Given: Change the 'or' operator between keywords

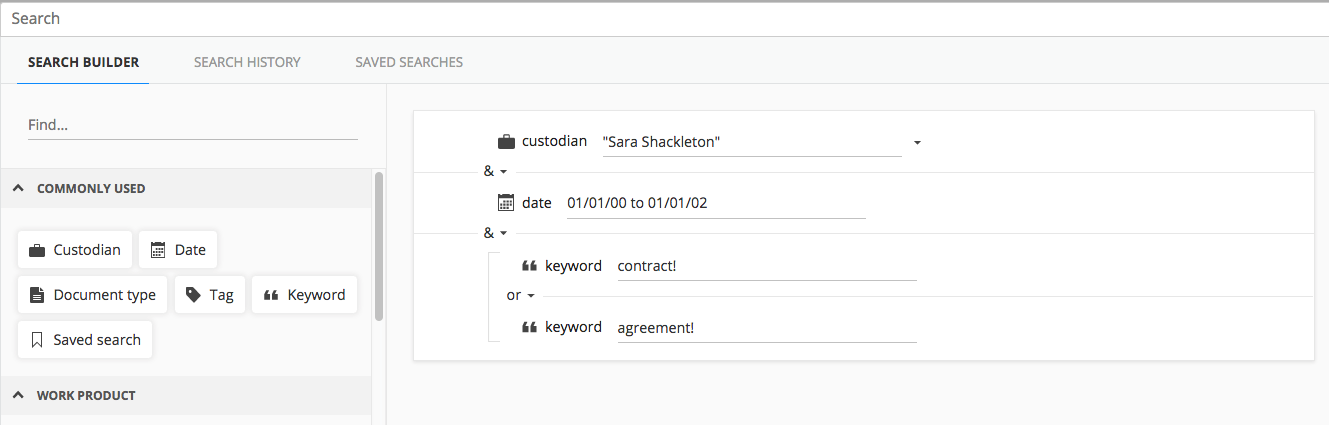Looking at the screenshot, I should (521, 296).
